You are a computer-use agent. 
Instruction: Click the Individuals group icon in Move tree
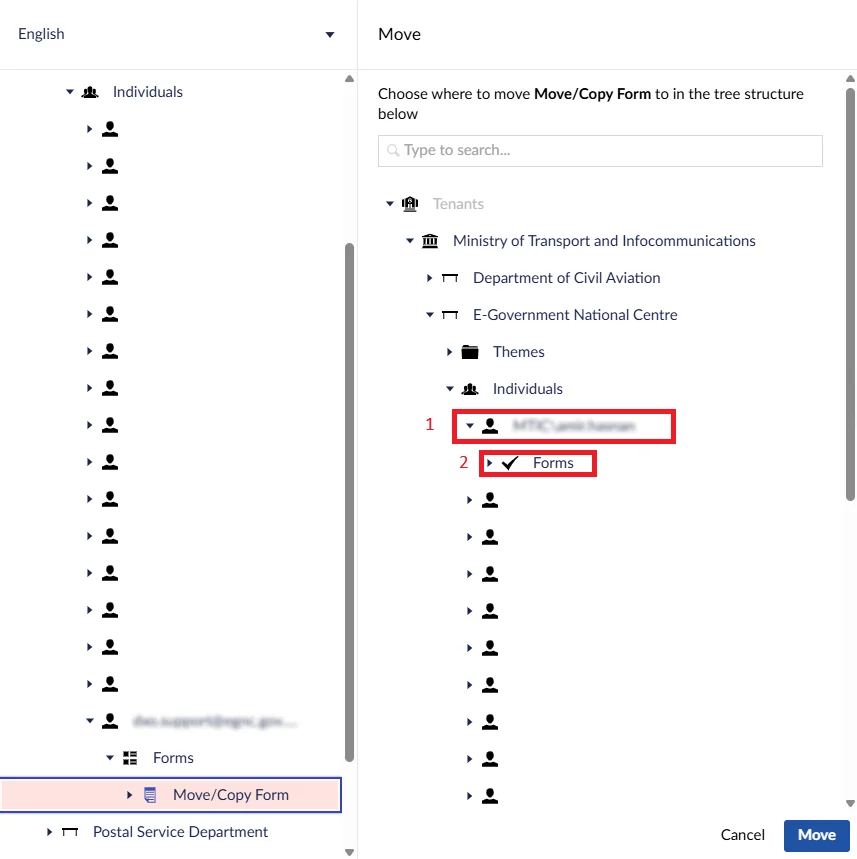[x=470, y=389]
